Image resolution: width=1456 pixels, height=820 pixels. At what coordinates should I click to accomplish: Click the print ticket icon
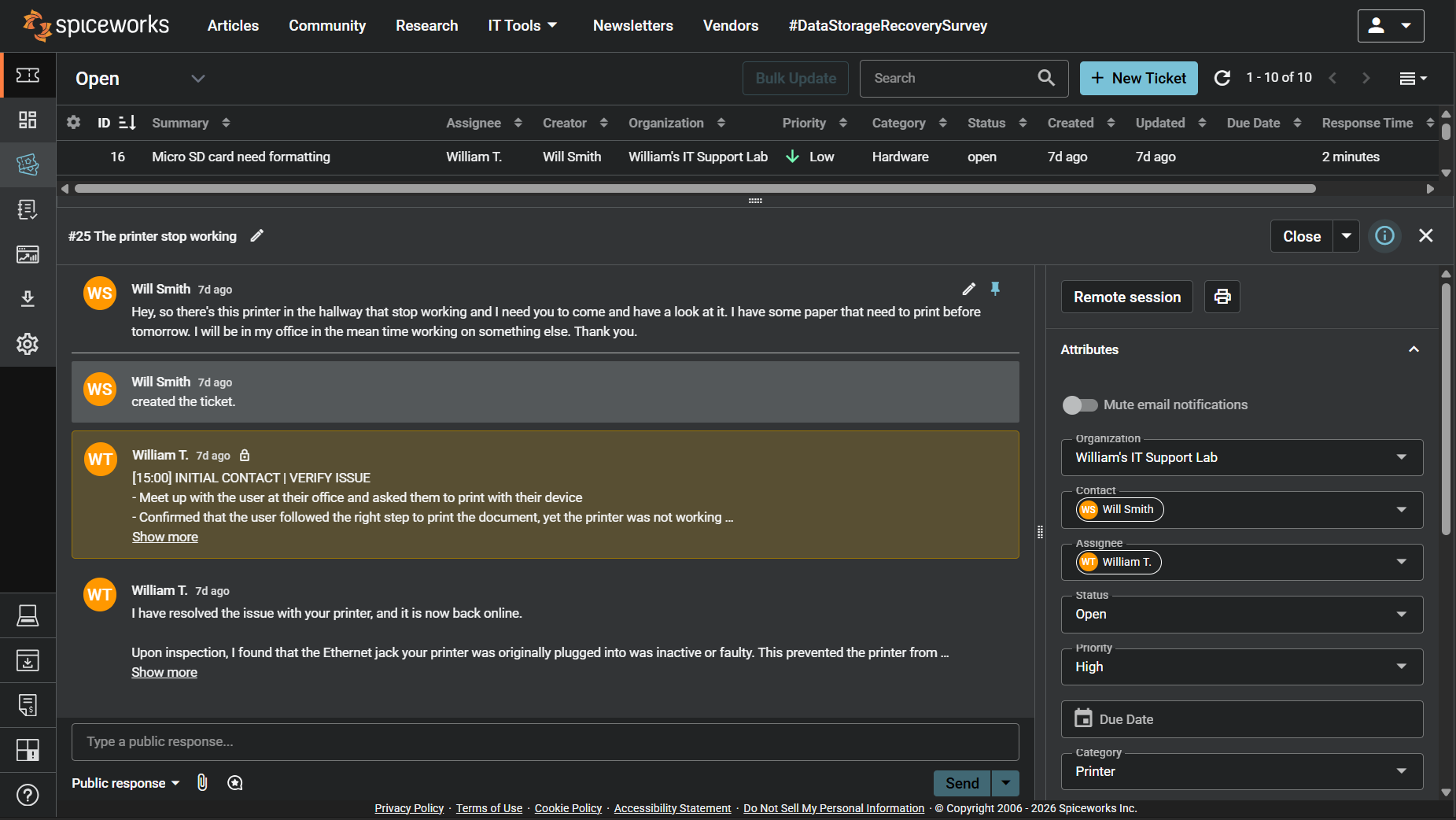point(1222,297)
